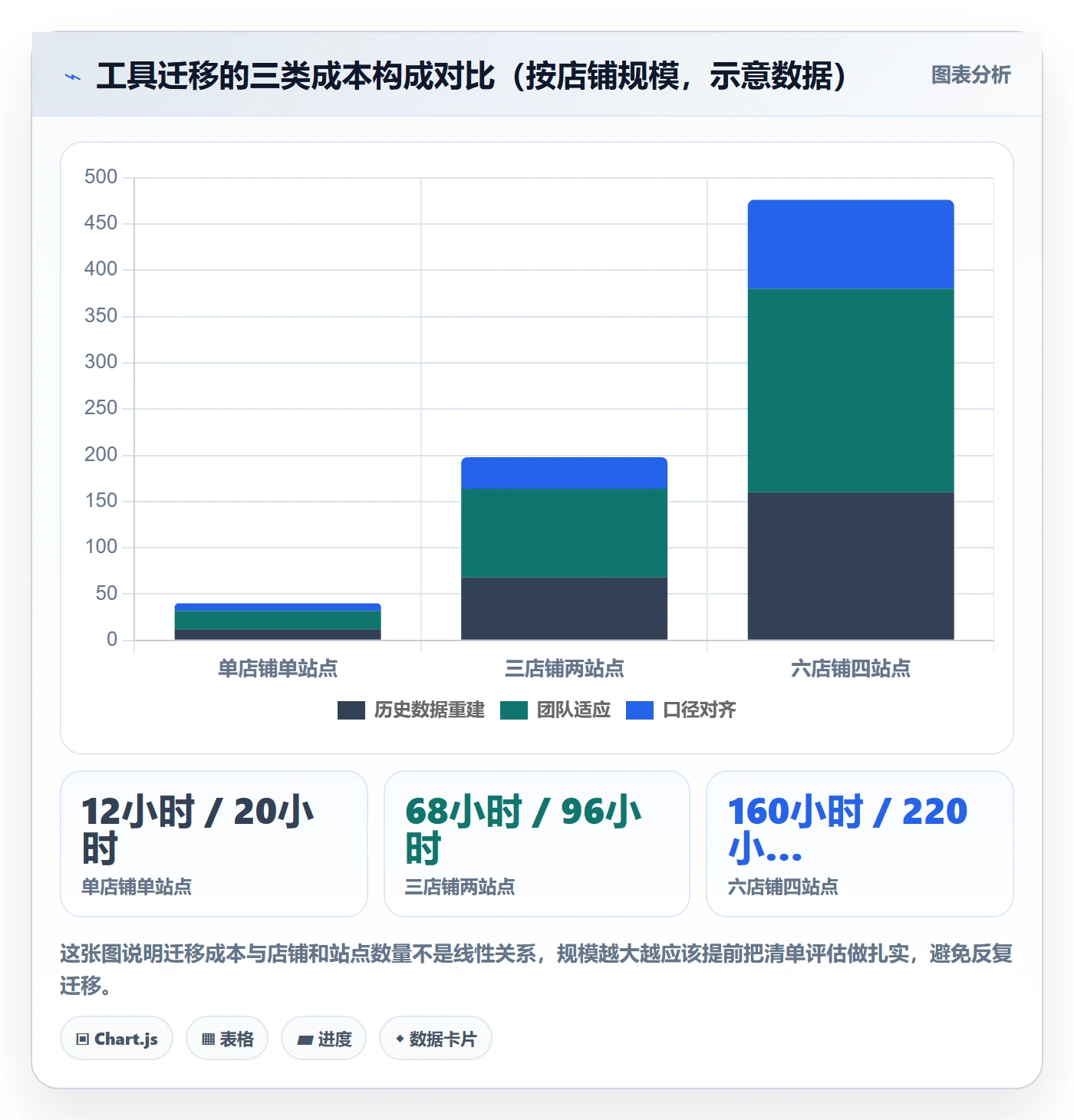
Task: Click the 500 y-axis tick label
Action: tap(100, 177)
